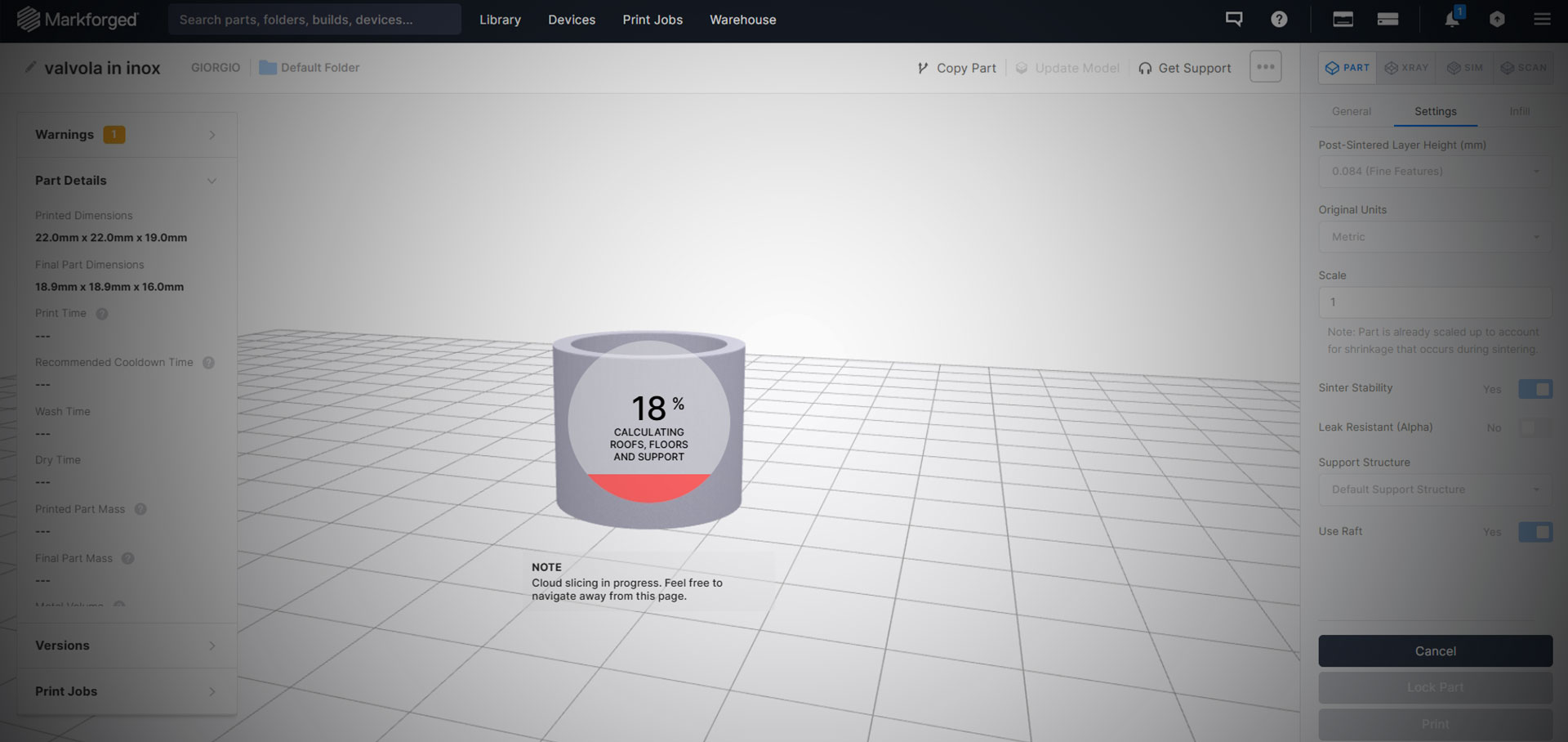Switch to the Infill tab
Screen dimensions: 1568x742
coord(1520,111)
